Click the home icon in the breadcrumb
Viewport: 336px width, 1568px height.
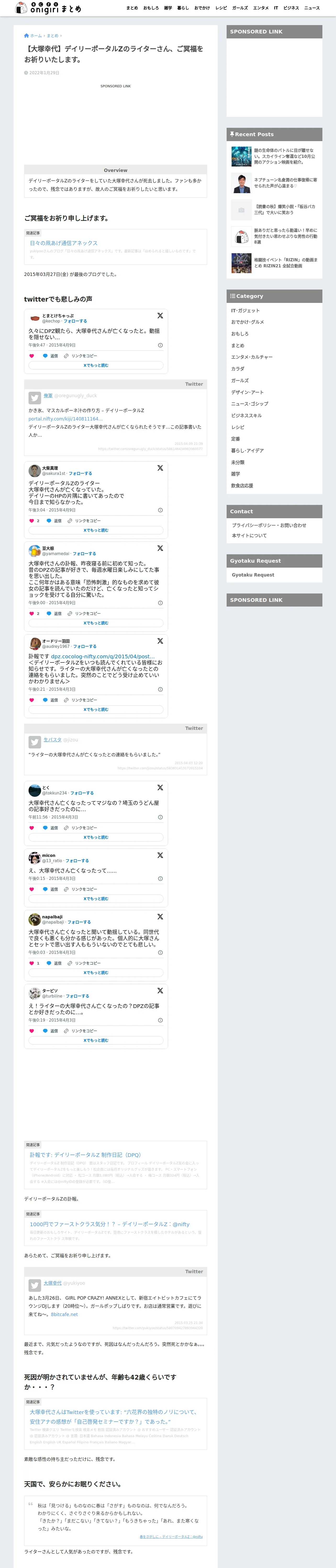pyautogui.click(x=26, y=36)
